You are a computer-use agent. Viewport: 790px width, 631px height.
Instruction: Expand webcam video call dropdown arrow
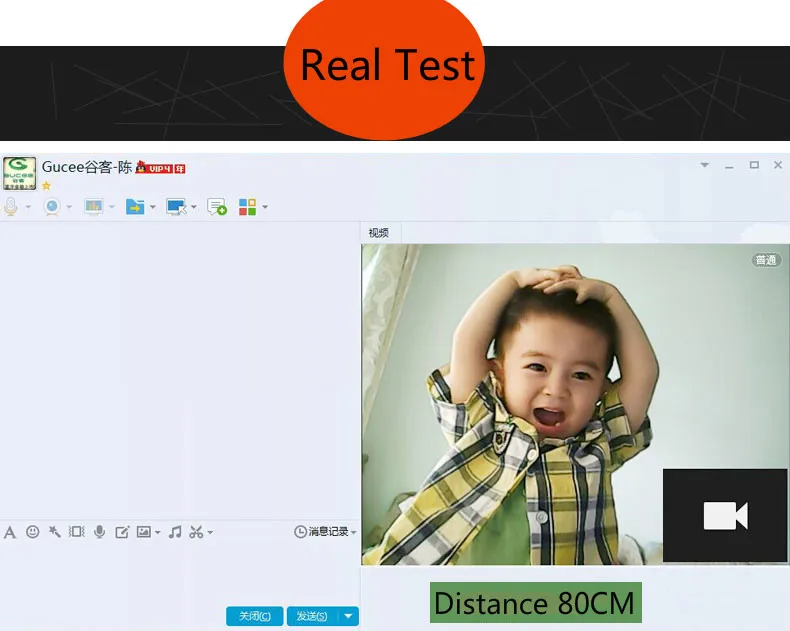[70, 207]
